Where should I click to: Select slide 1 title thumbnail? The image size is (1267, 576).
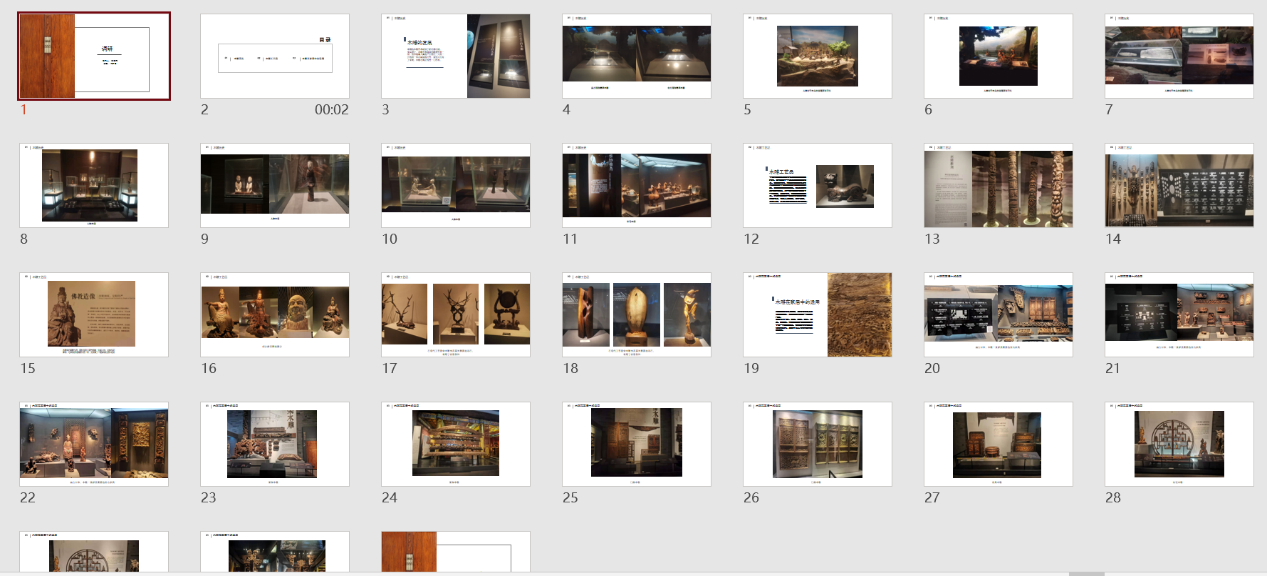coord(94,56)
